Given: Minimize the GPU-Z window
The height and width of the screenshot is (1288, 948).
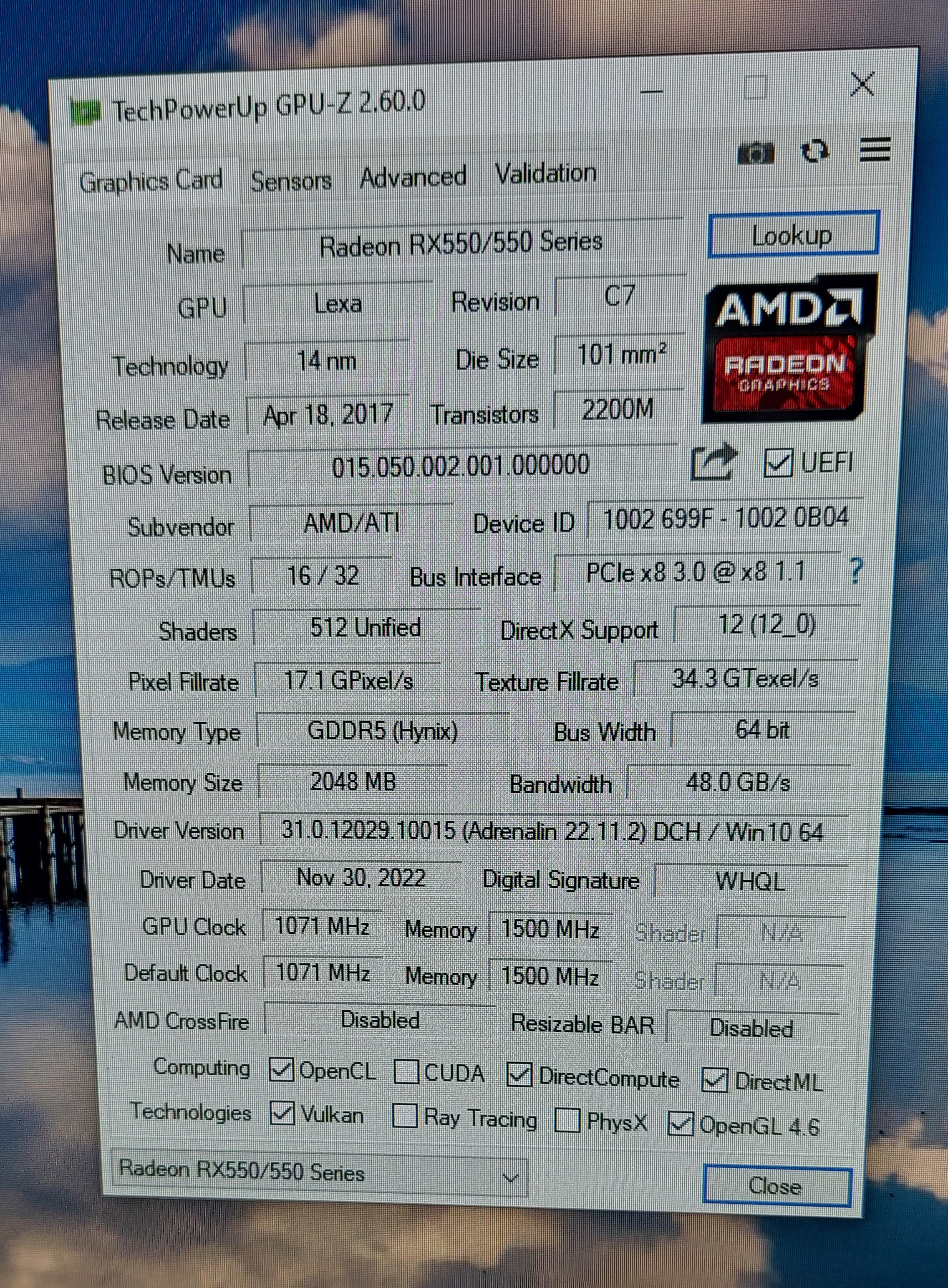Looking at the screenshot, I should pyautogui.click(x=651, y=92).
